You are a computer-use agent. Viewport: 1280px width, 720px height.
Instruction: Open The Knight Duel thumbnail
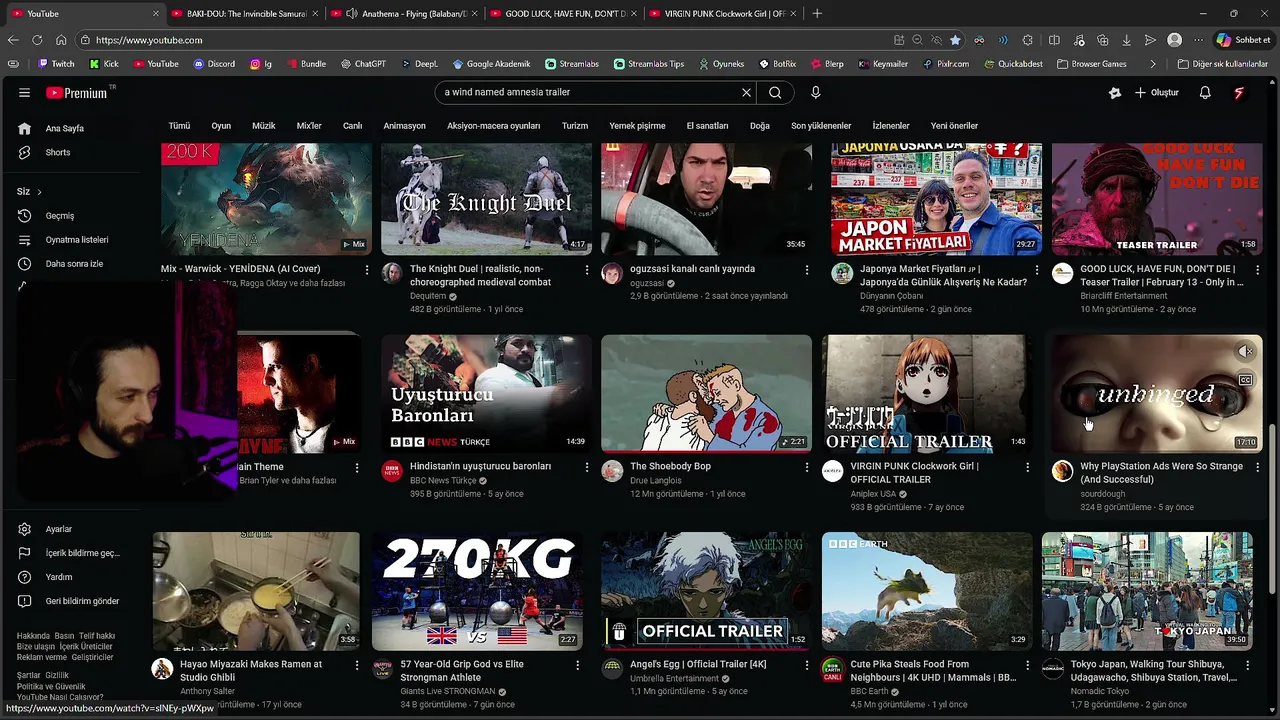coord(486,197)
